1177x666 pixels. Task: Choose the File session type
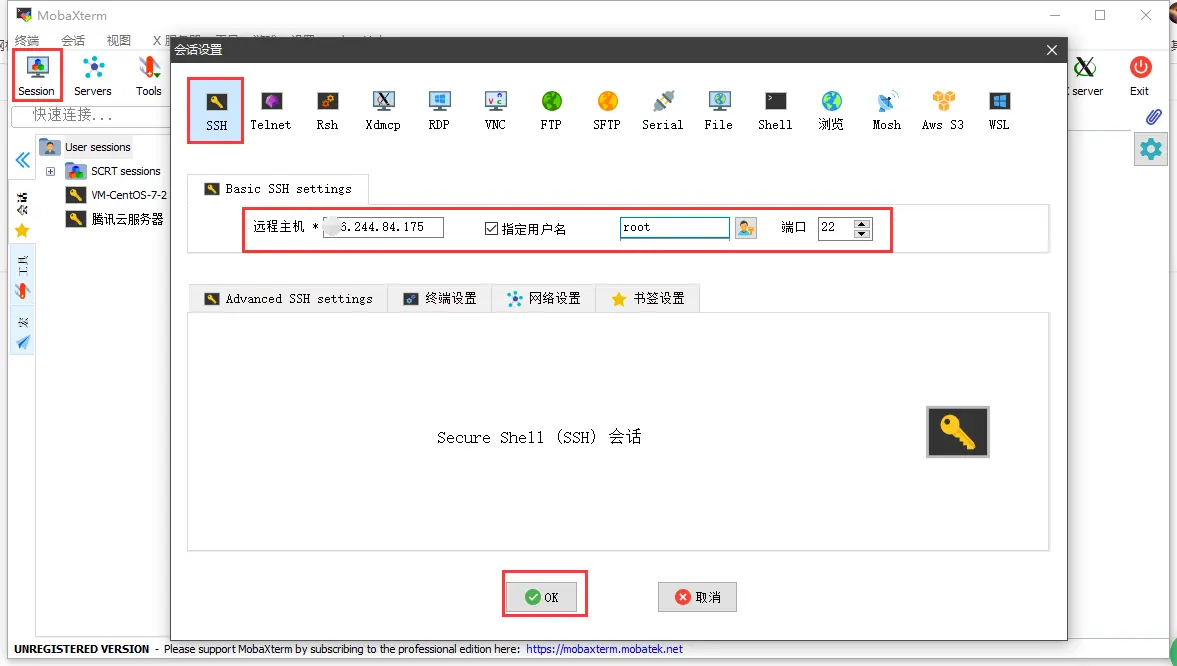(718, 110)
